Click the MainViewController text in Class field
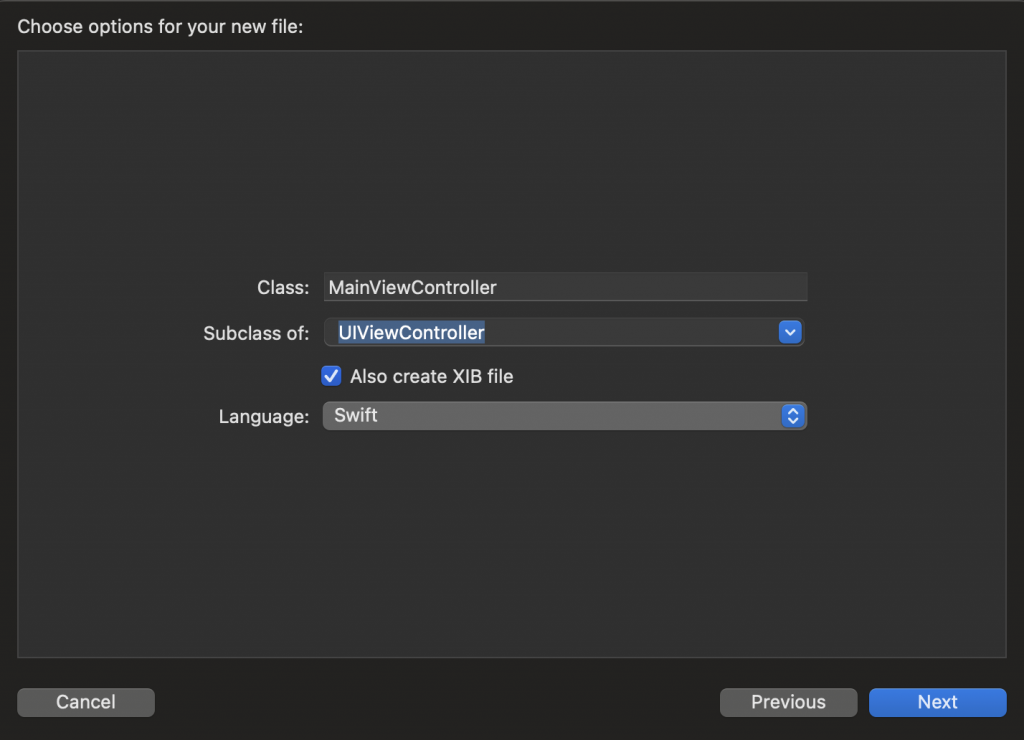 click(x=412, y=287)
